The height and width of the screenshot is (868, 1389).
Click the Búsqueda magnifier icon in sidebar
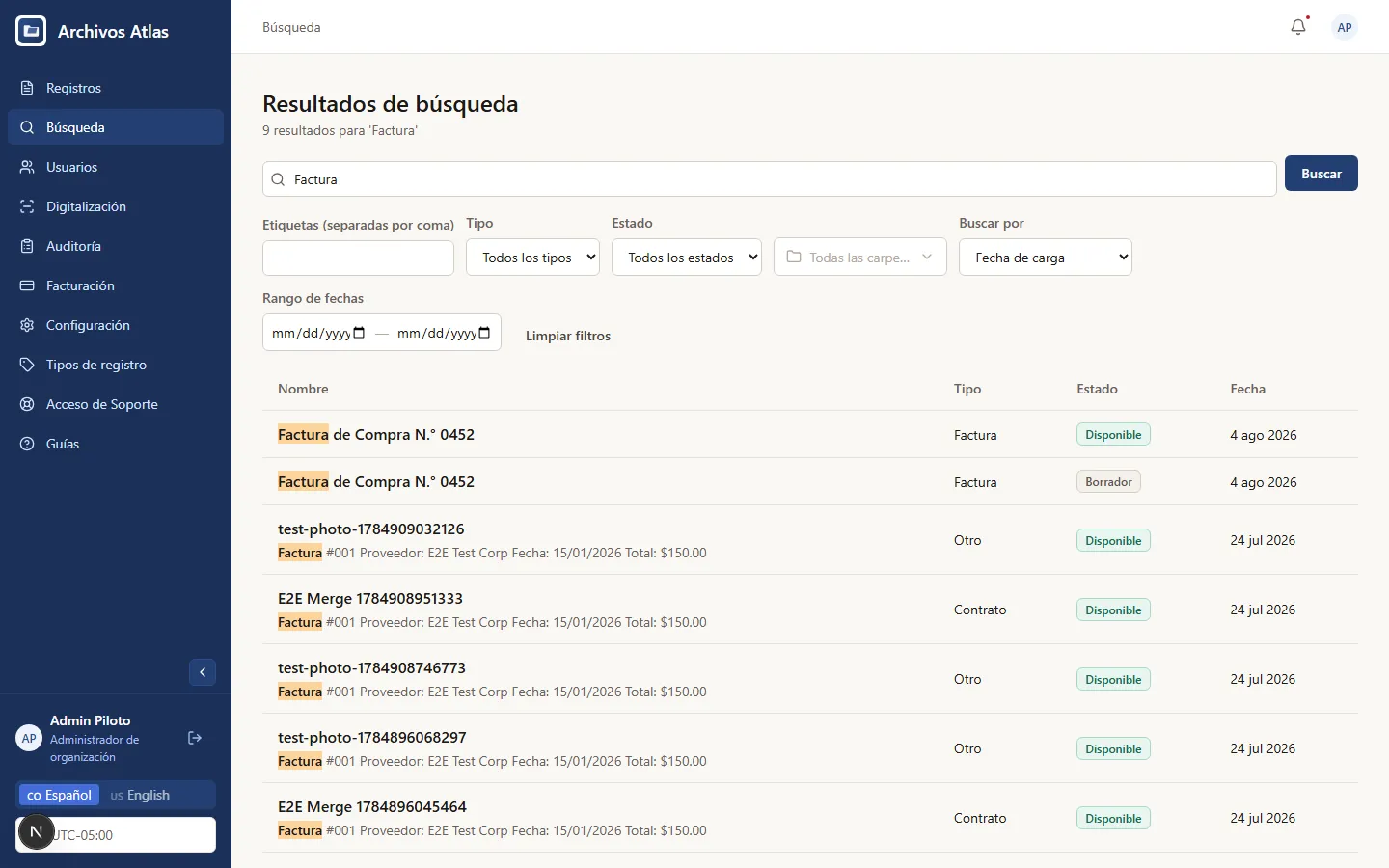(x=27, y=127)
